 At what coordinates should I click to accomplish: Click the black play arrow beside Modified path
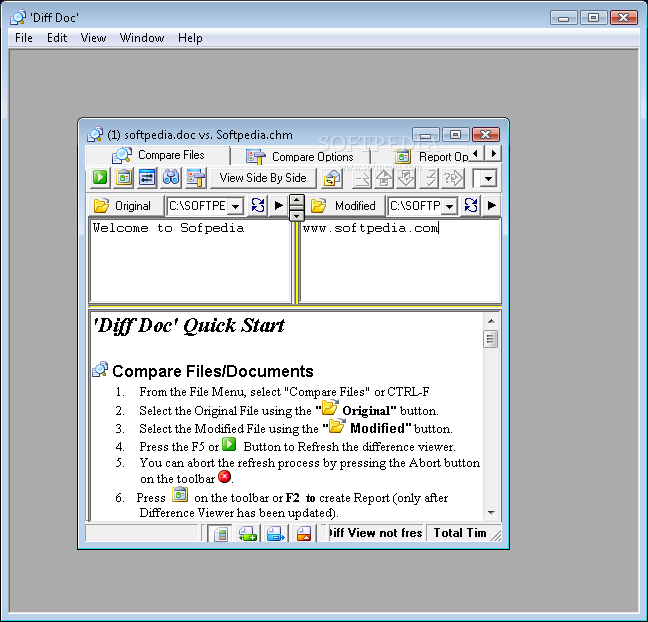tap(492, 205)
